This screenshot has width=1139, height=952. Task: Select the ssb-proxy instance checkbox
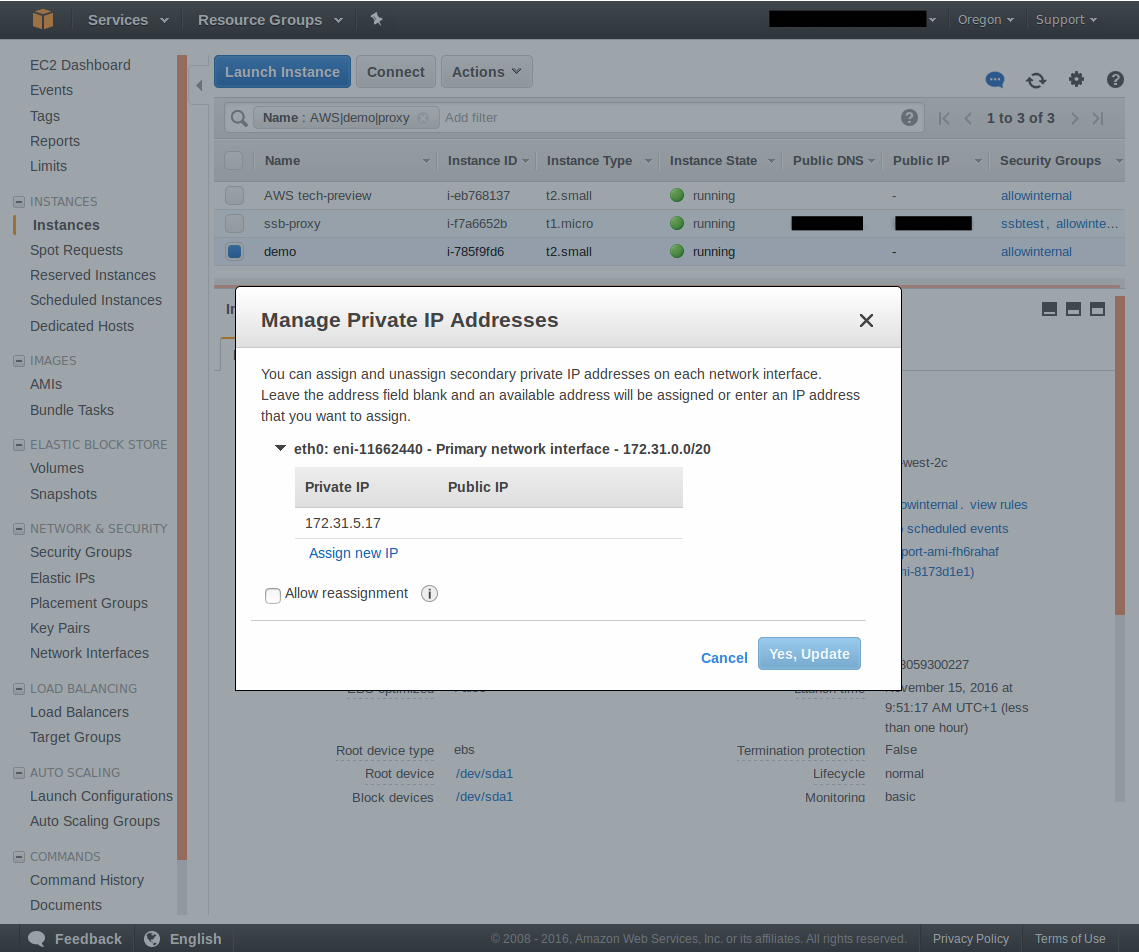[234, 224]
